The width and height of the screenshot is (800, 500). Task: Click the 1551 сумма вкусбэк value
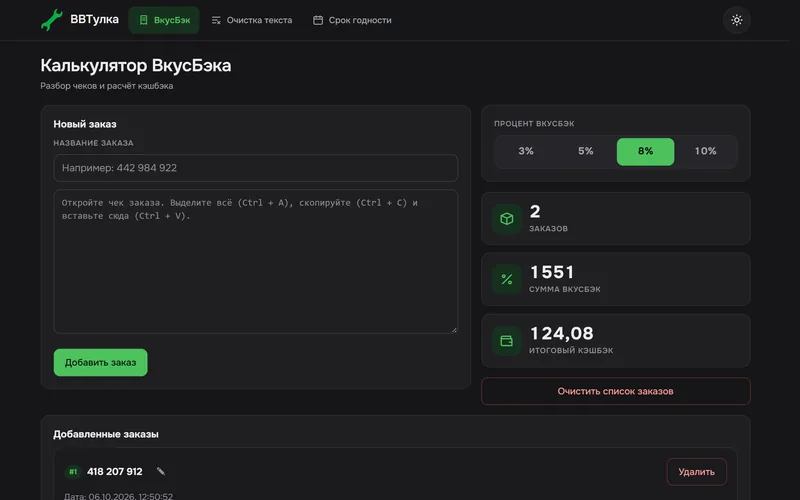tap(552, 272)
